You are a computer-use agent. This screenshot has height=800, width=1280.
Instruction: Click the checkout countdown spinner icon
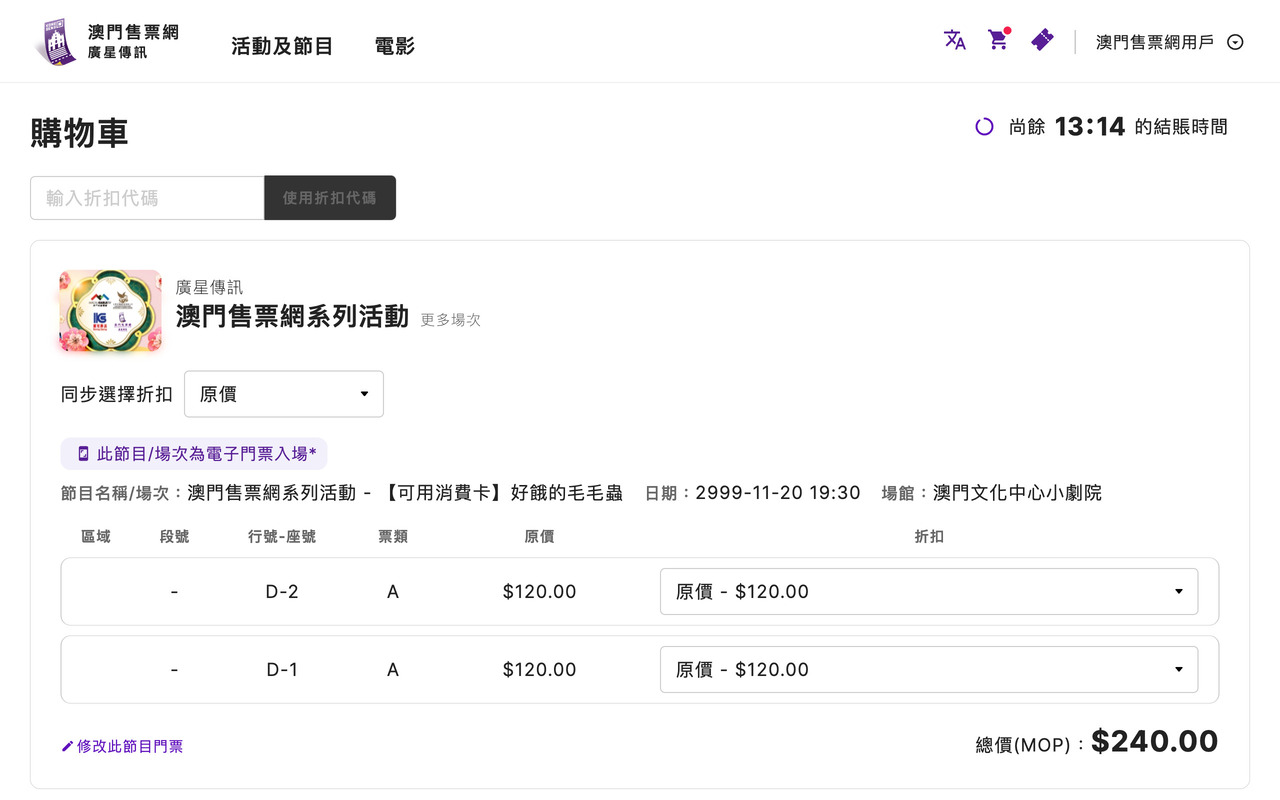tap(984, 127)
